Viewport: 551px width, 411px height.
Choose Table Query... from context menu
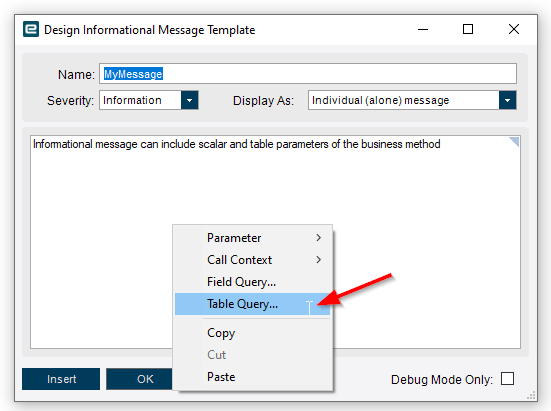[x=253, y=304]
